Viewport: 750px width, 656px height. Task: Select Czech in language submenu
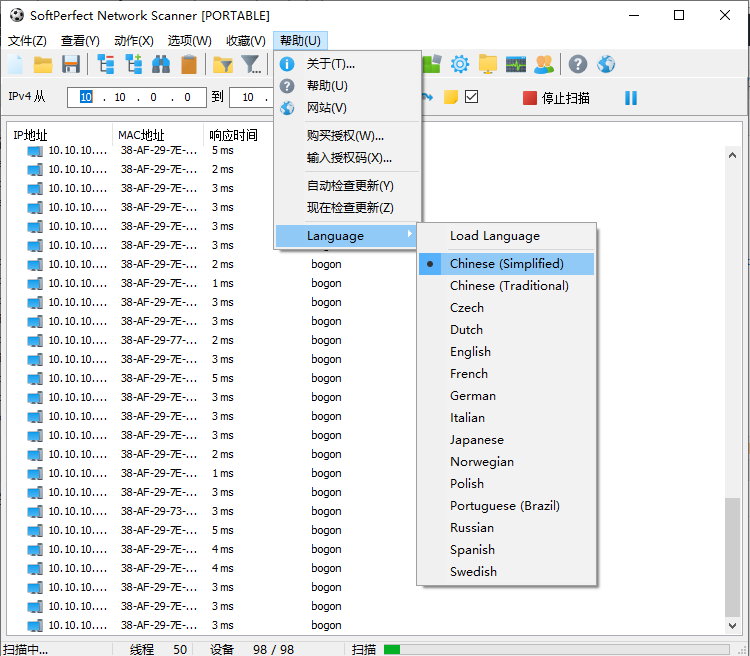point(507,308)
